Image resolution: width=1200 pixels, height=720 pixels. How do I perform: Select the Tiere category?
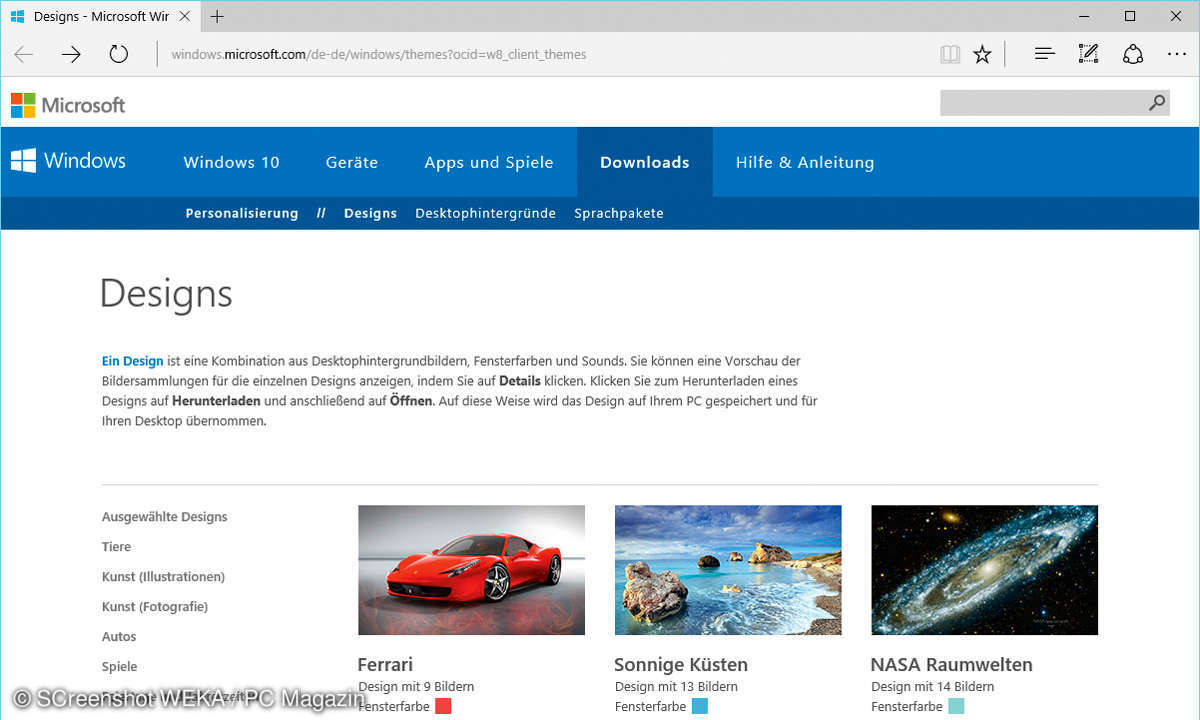pos(116,547)
